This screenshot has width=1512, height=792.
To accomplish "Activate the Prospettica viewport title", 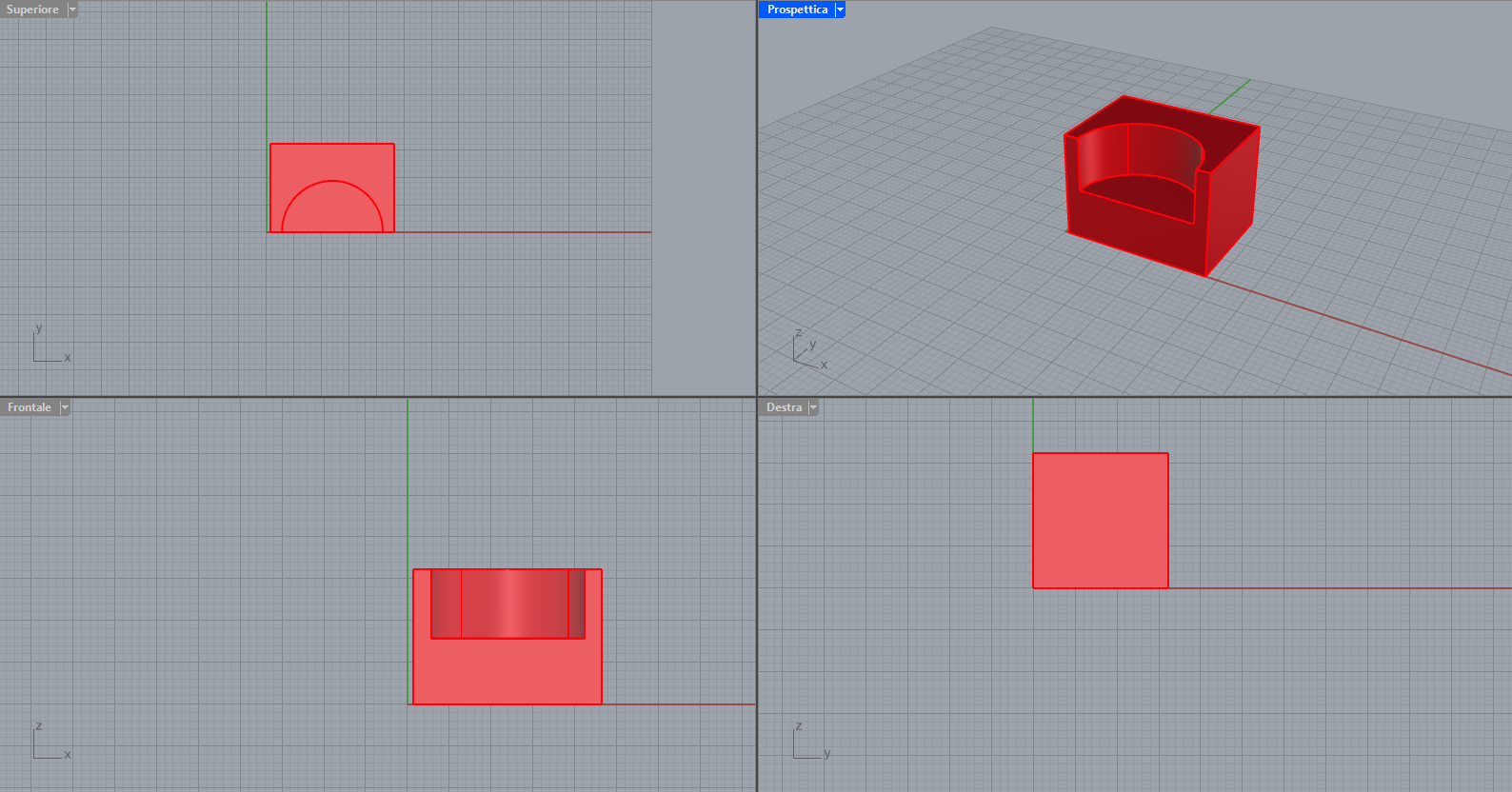I will pyautogui.click(x=797, y=10).
